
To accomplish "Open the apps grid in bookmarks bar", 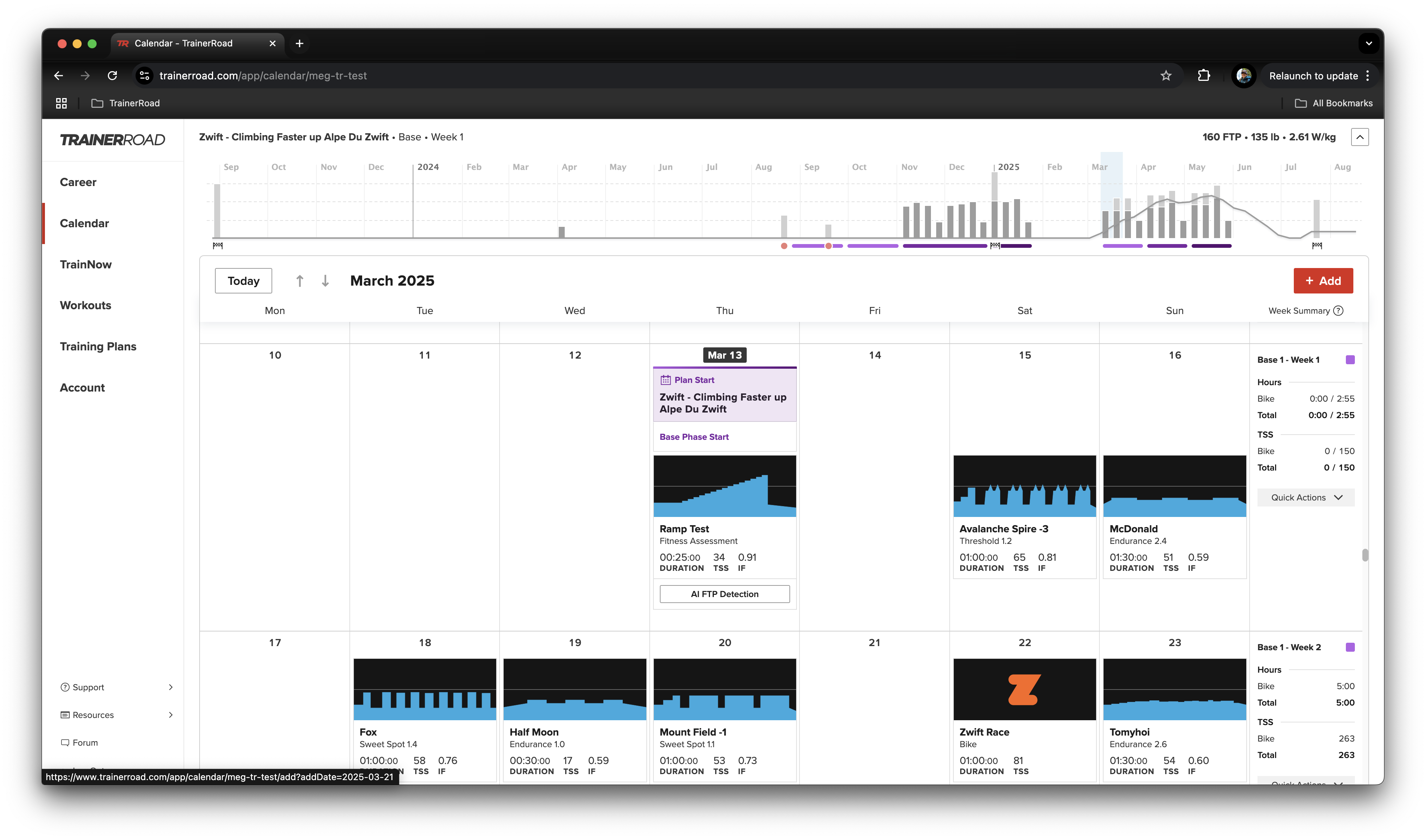I will [61, 103].
